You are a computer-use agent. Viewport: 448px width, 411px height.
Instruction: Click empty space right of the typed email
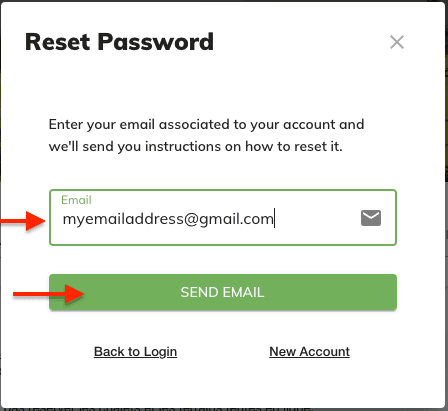pyautogui.click(x=317, y=219)
